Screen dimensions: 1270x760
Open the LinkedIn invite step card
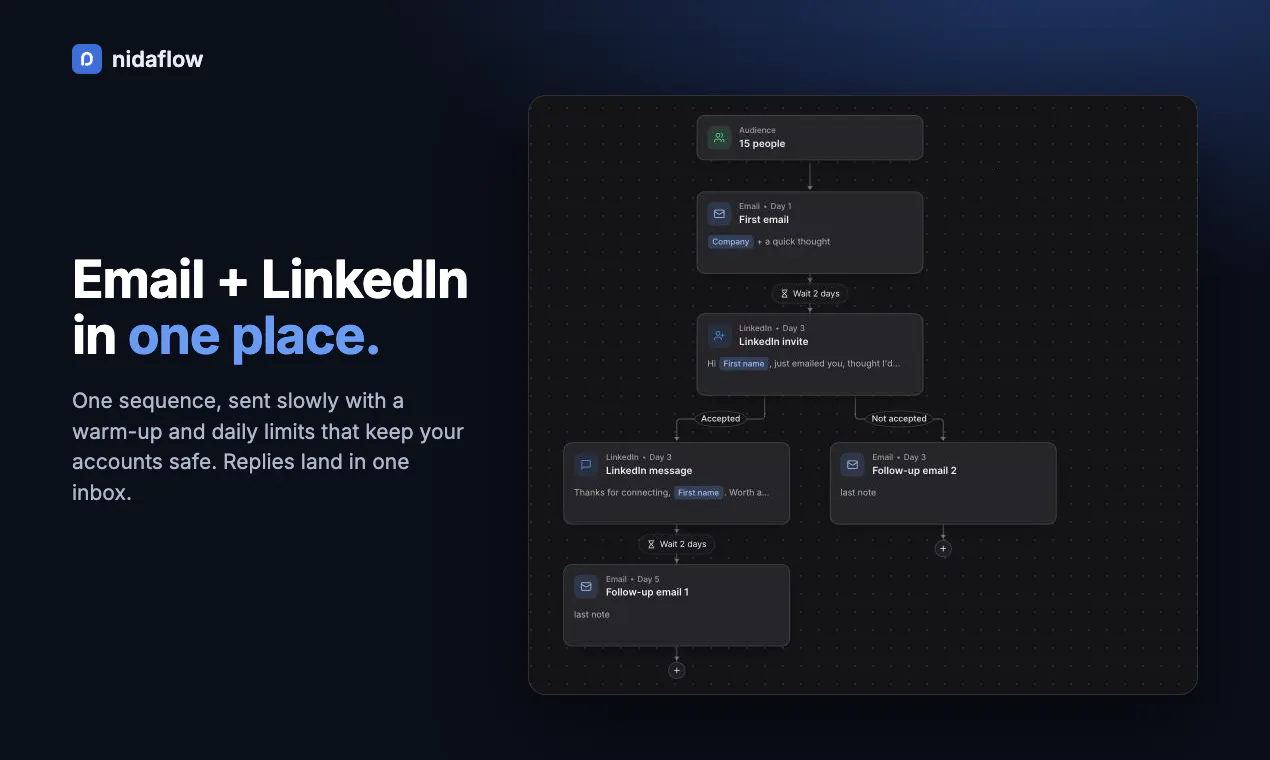(810, 355)
